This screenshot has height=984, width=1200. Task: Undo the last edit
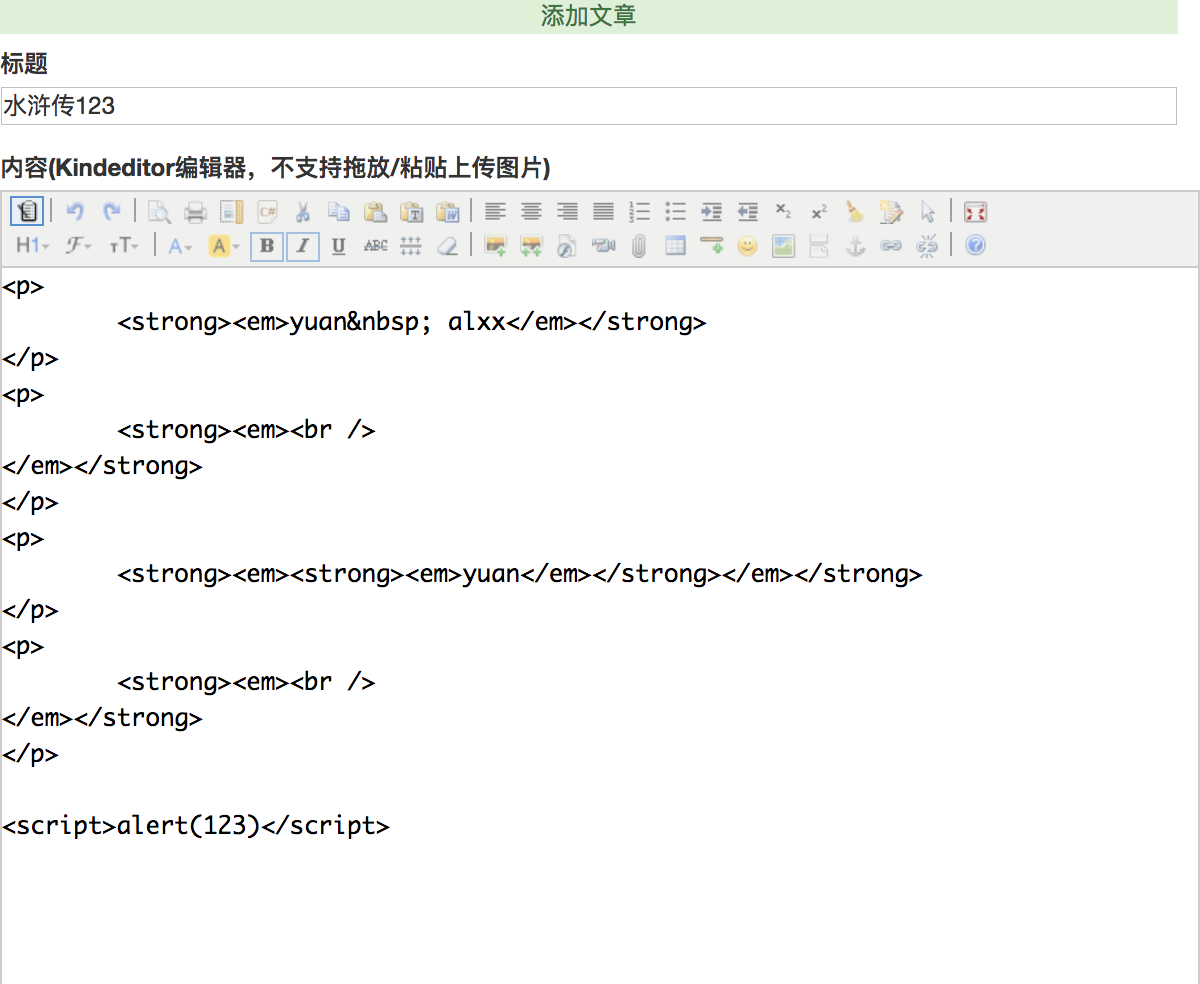(x=75, y=211)
